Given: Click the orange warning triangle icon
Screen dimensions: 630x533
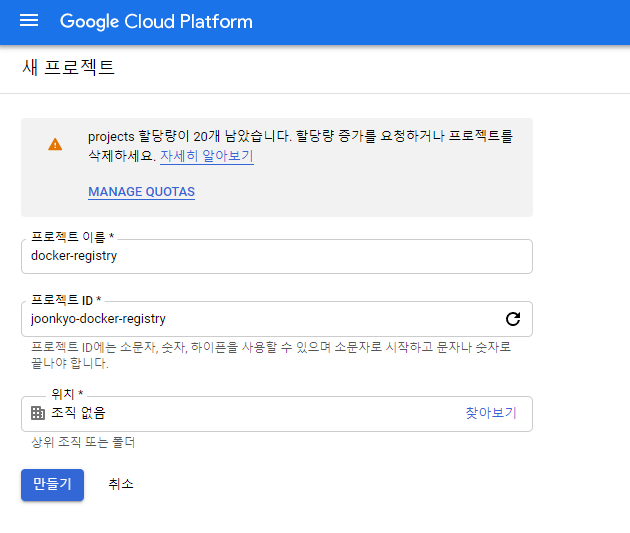Looking at the screenshot, I should pyautogui.click(x=55, y=144).
